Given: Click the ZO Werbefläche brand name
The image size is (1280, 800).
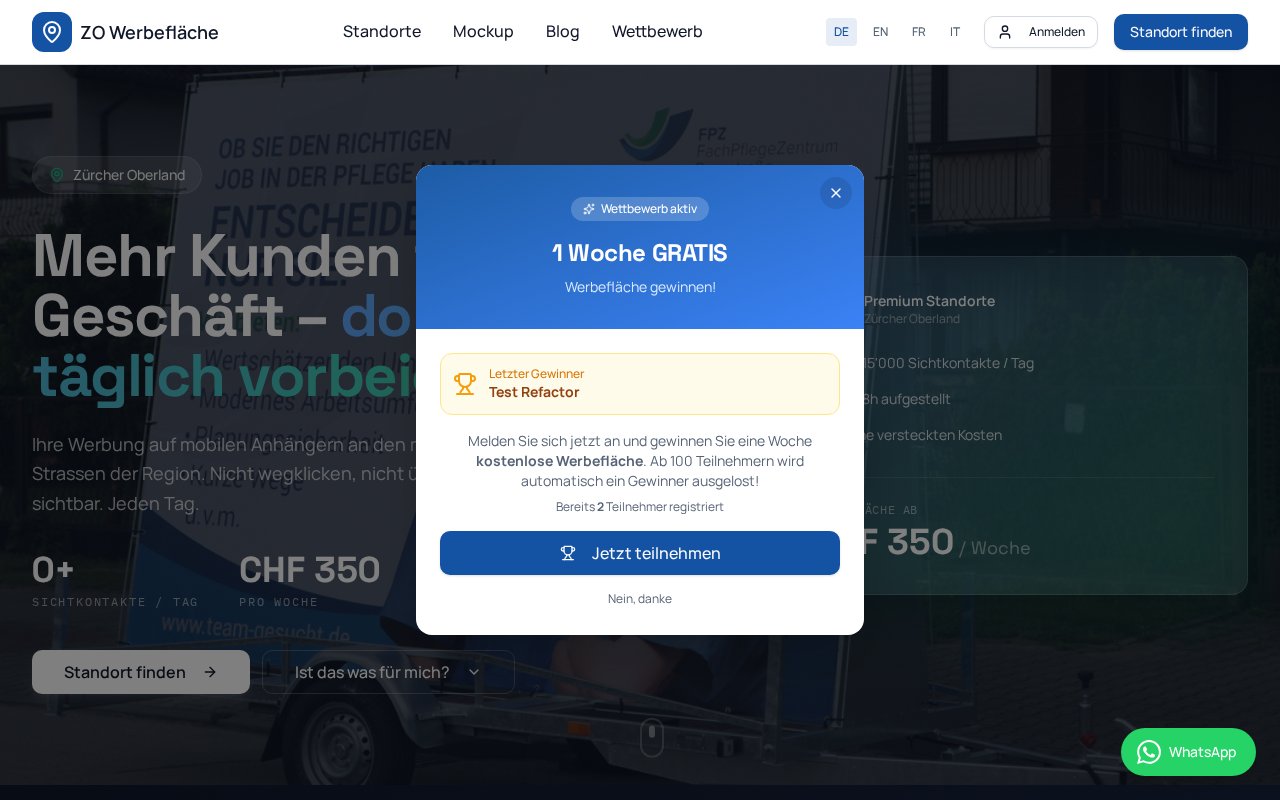Looking at the screenshot, I should point(149,32).
